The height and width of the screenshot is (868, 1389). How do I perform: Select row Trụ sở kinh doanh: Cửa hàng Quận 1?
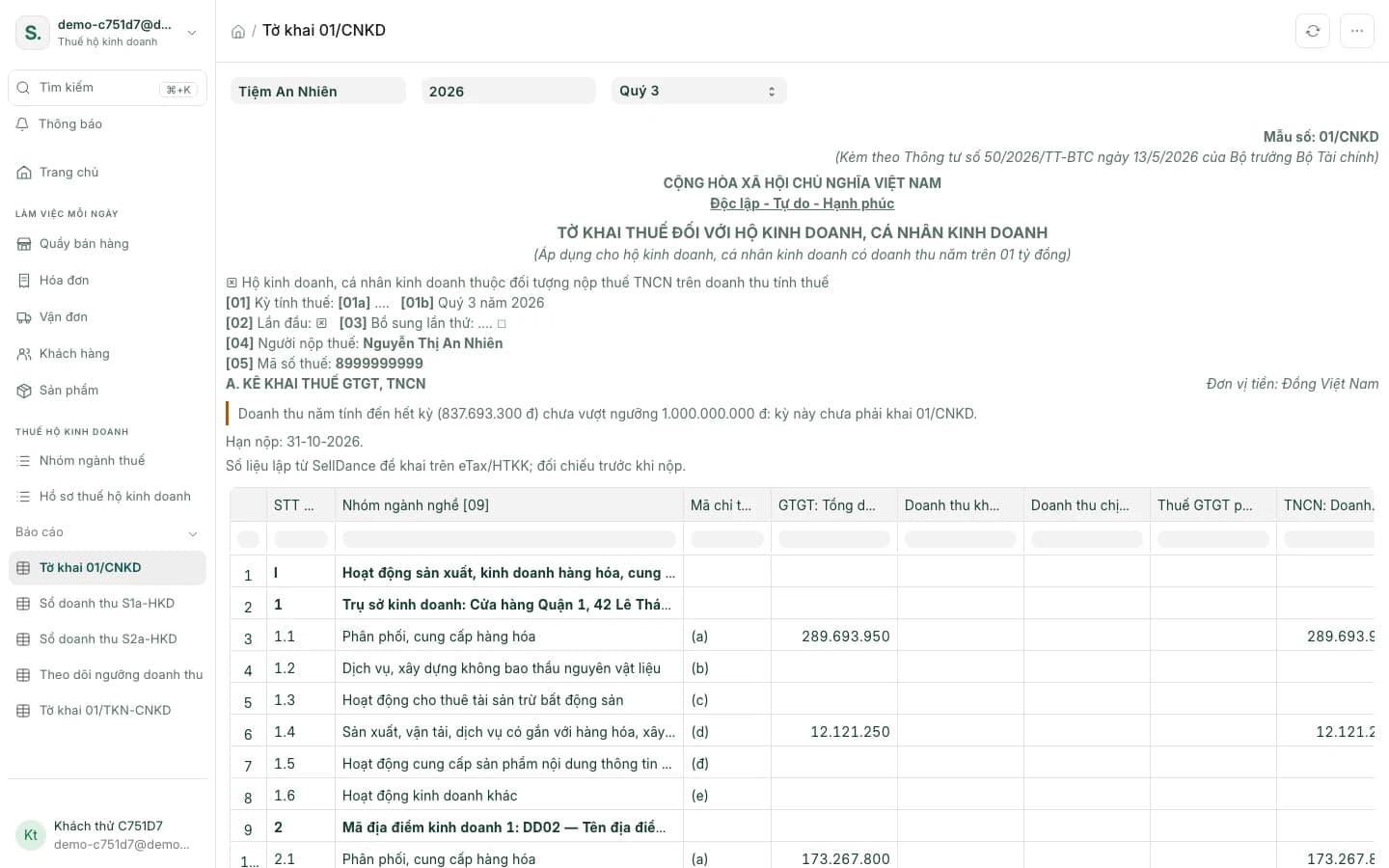(x=802, y=605)
